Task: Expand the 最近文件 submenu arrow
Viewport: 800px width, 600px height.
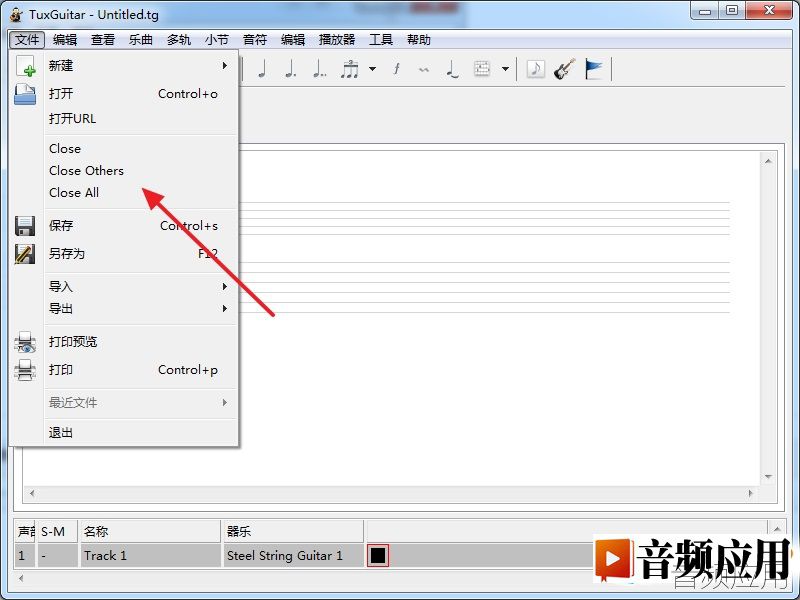Action: (x=224, y=403)
